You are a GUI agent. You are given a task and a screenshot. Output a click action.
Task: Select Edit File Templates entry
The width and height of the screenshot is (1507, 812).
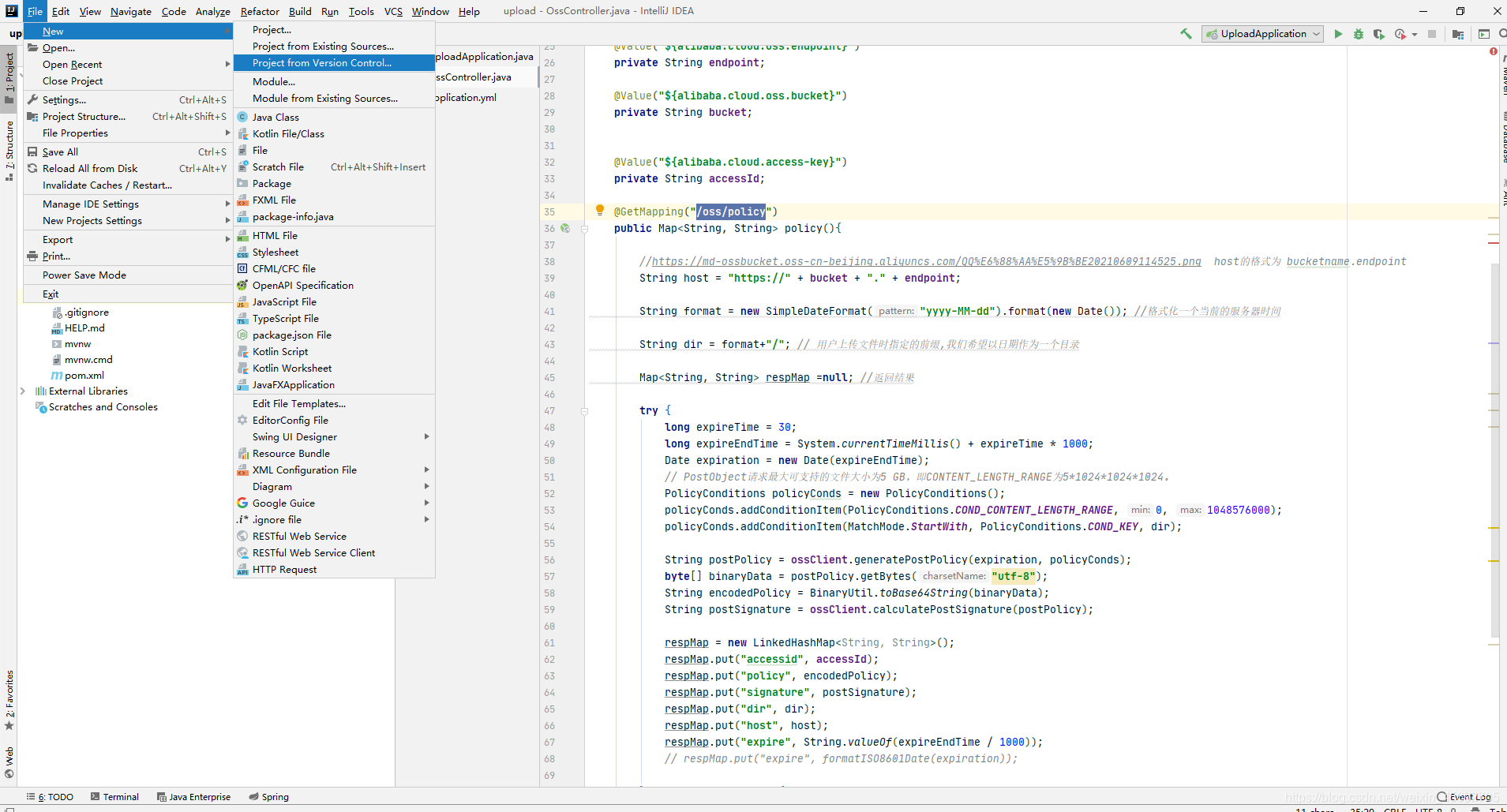coord(335,403)
